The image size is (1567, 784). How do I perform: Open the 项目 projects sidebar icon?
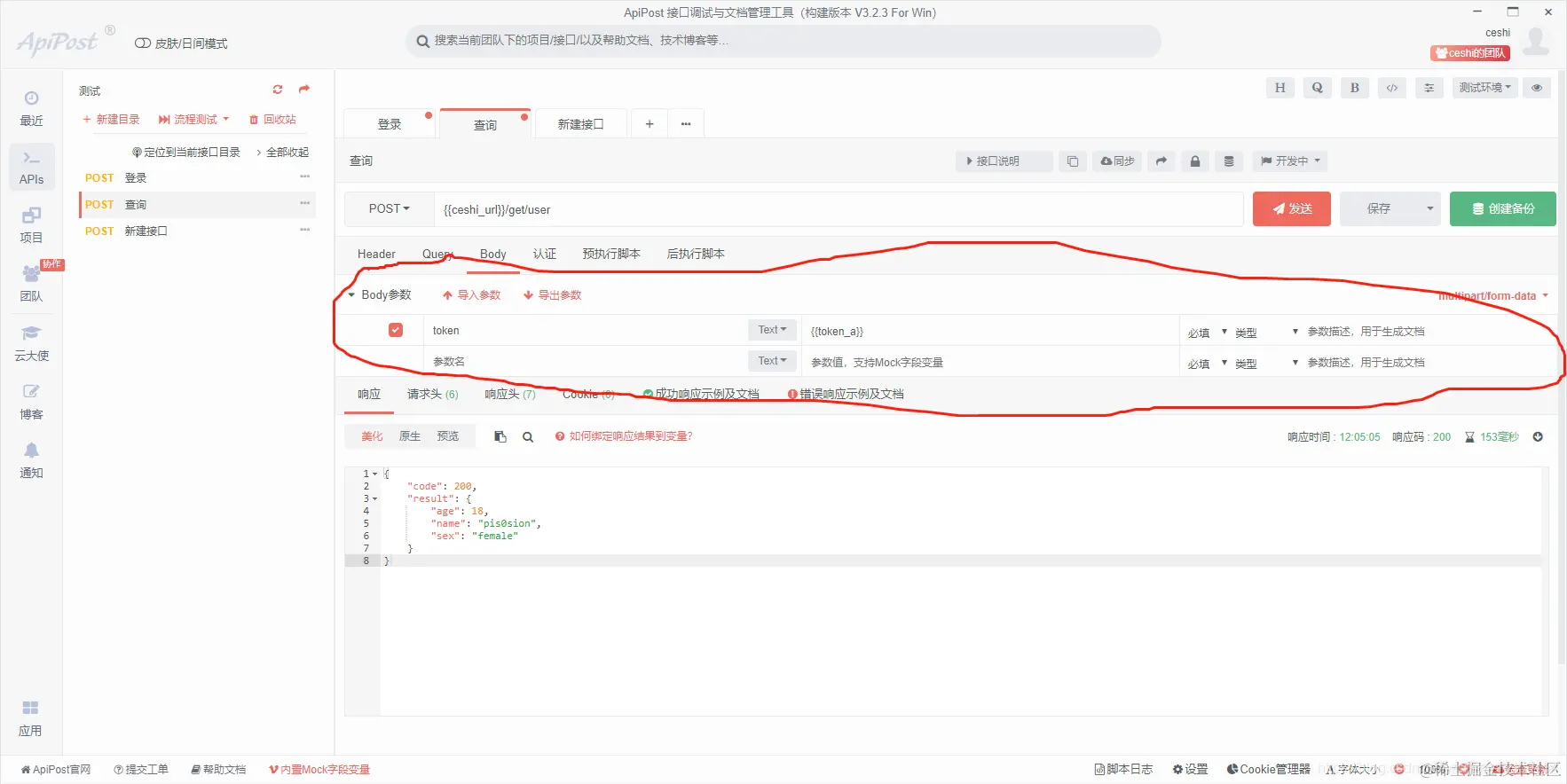[31, 224]
